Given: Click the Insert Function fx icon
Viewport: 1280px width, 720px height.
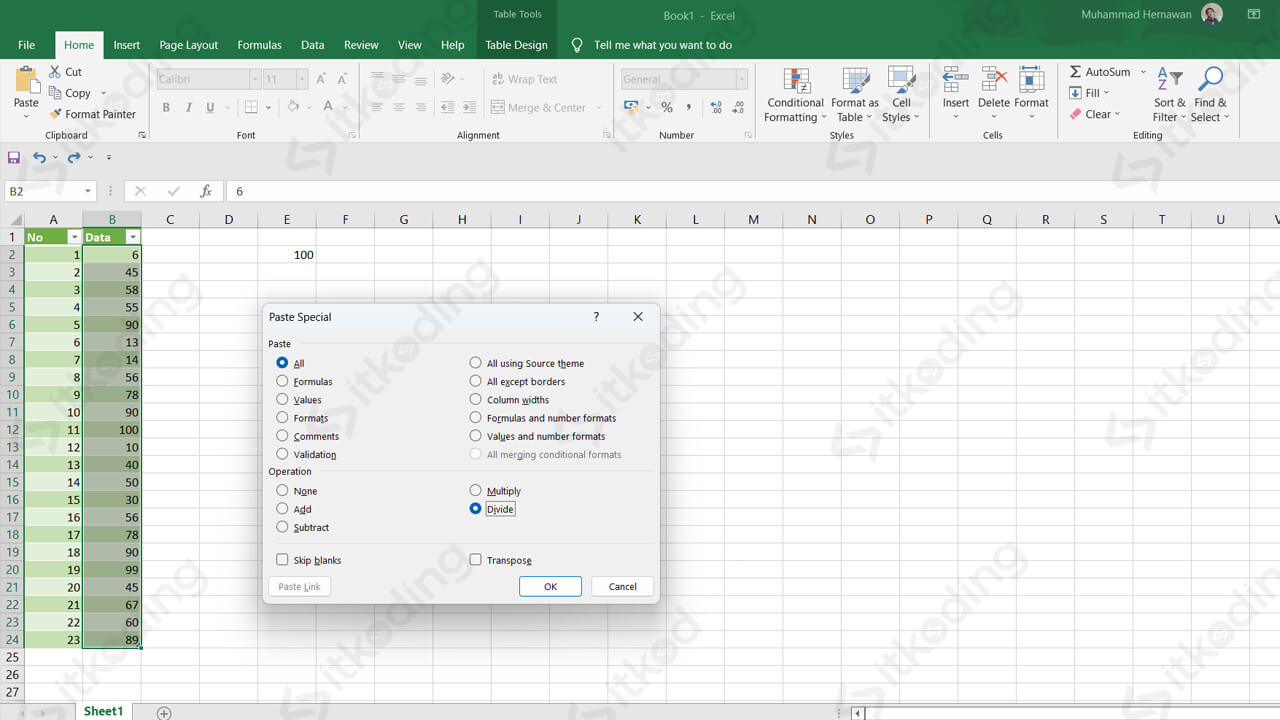Looking at the screenshot, I should click(206, 191).
